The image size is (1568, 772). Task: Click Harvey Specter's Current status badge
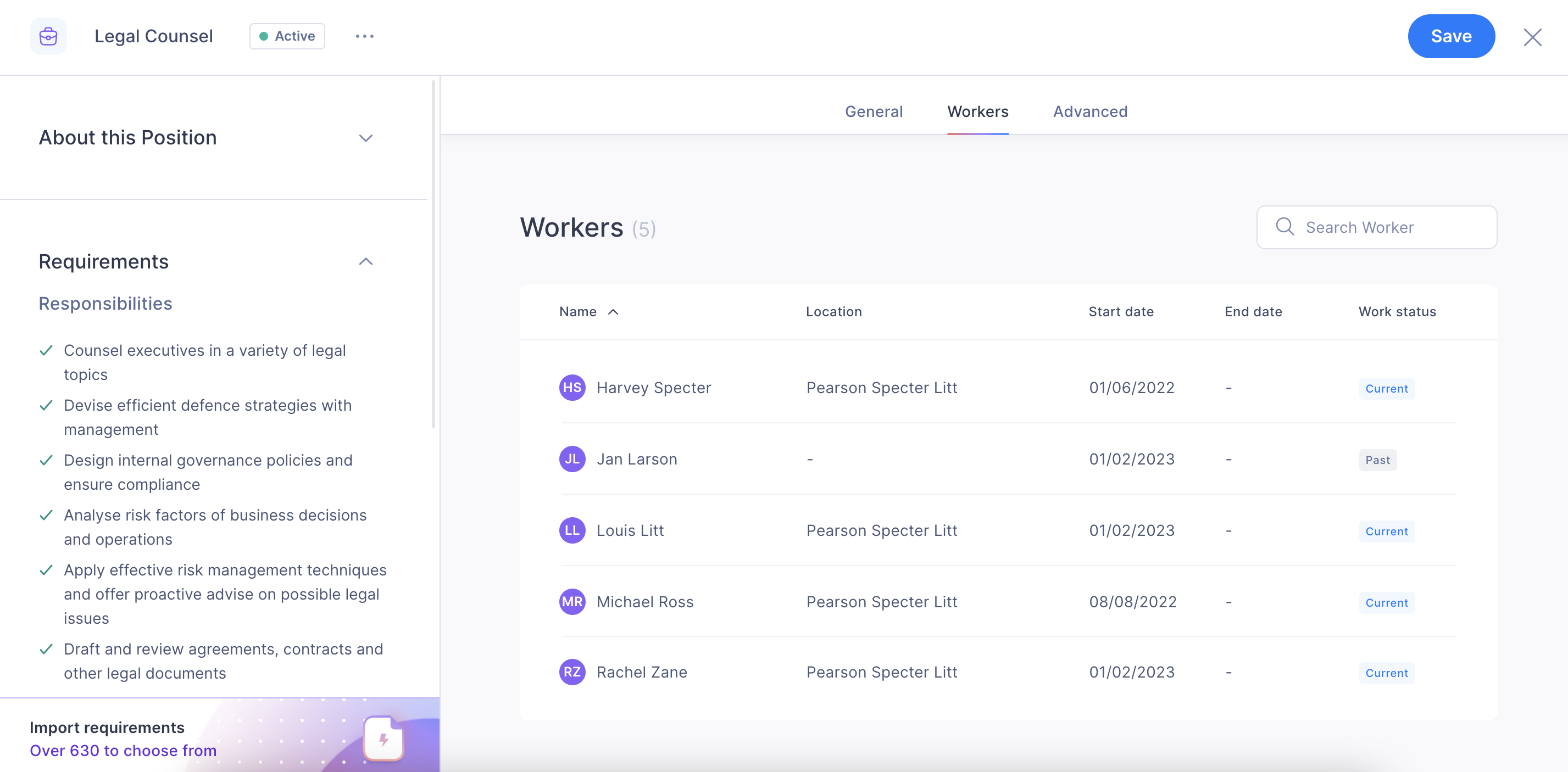[1386, 389]
